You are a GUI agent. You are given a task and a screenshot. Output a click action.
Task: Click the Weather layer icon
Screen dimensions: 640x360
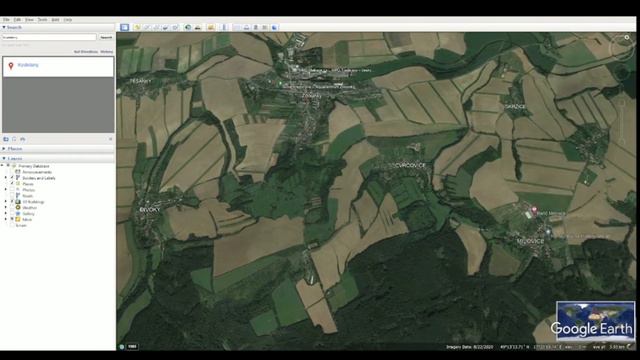[x=18, y=207]
